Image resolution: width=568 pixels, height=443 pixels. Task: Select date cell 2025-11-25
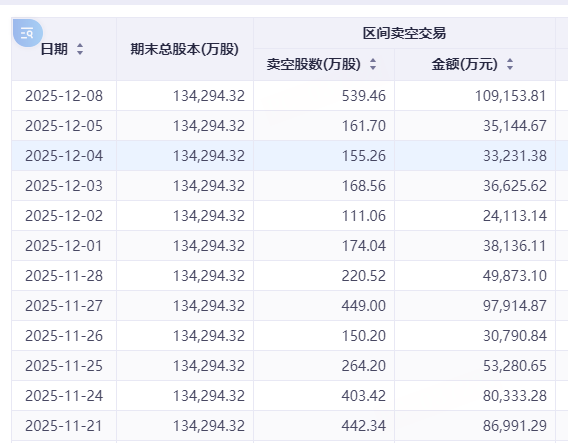coord(64,366)
